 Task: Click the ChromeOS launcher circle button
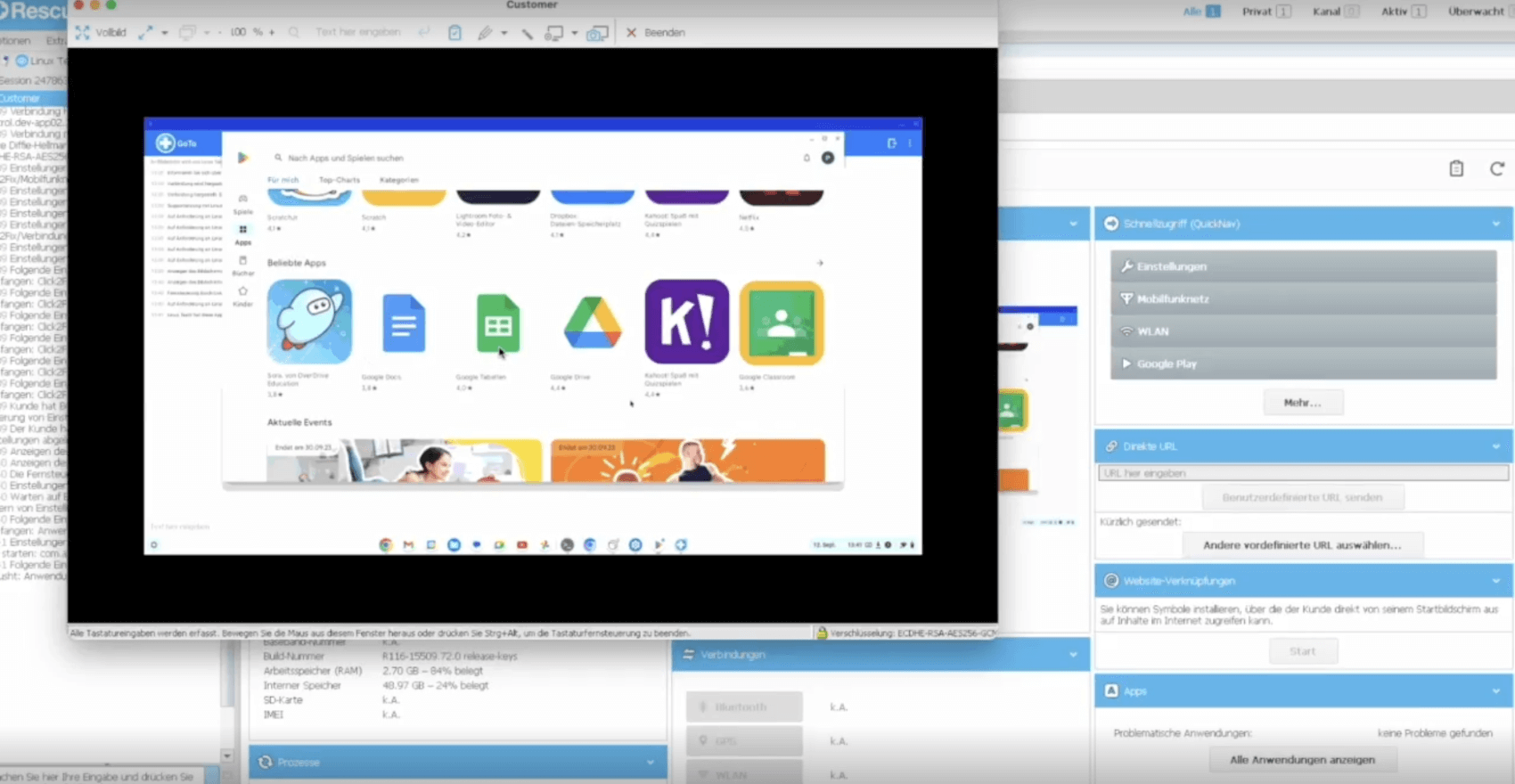pos(154,544)
